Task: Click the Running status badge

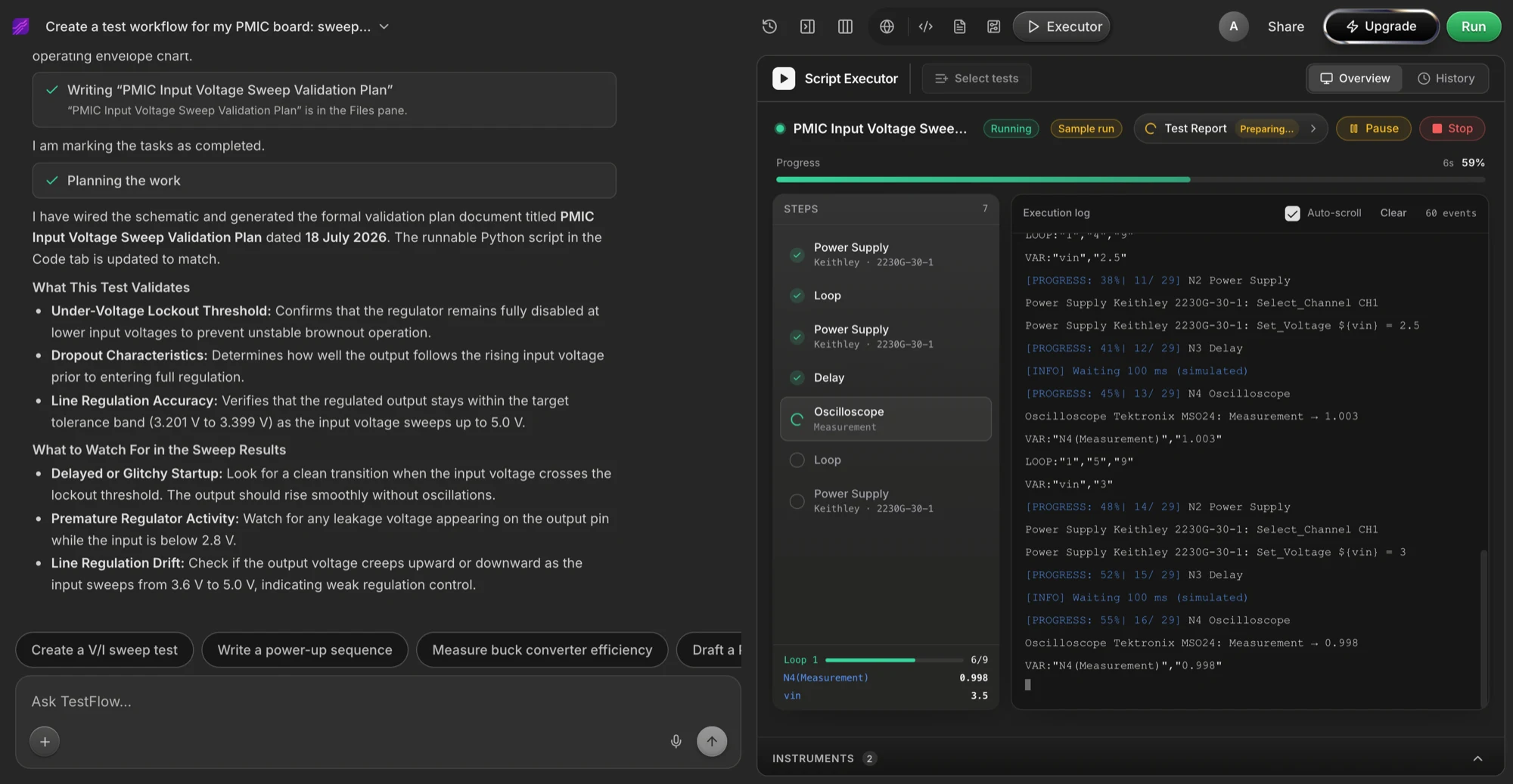Action: [1011, 129]
